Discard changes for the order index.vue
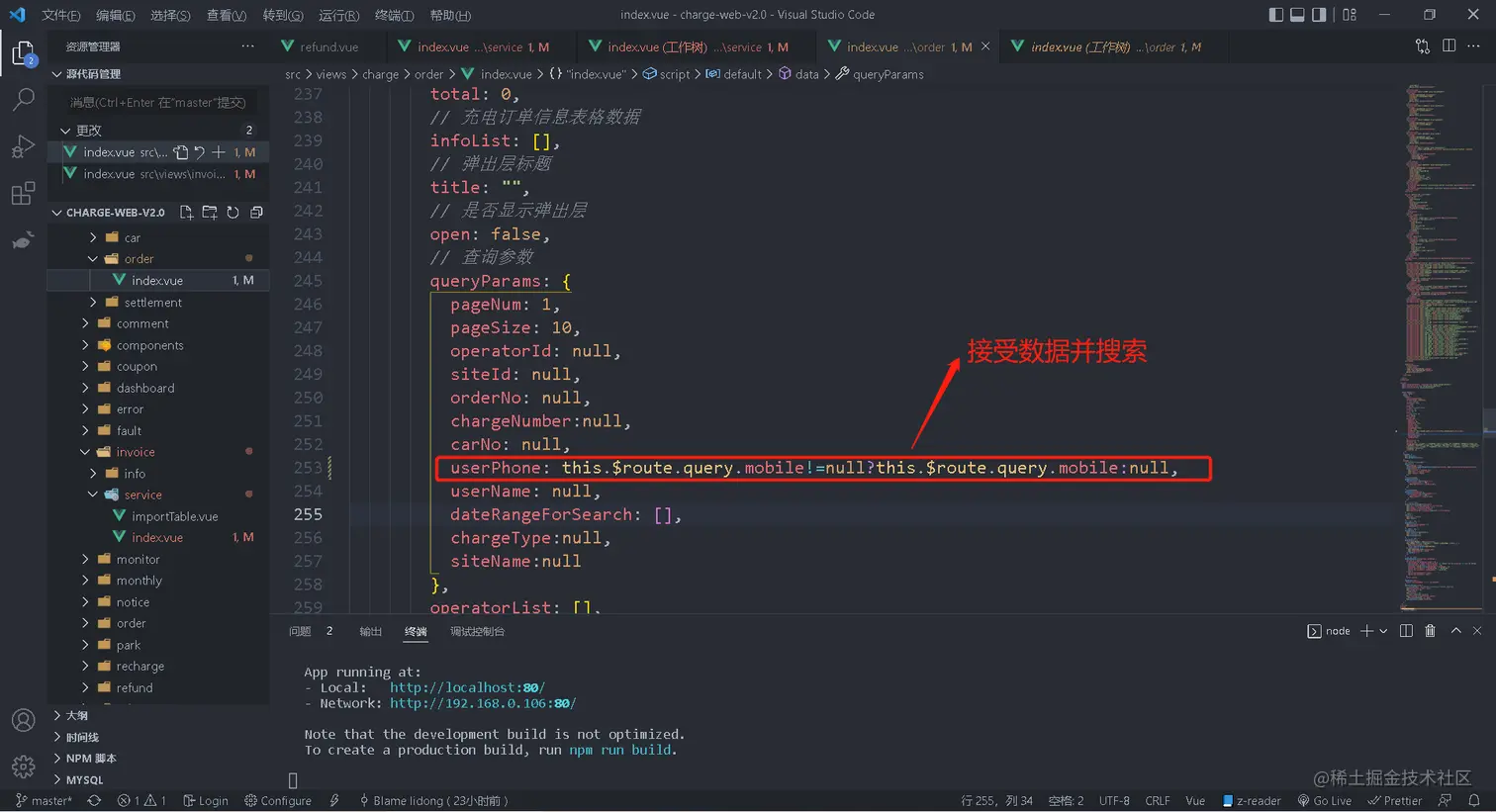The height and width of the screenshot is (812, 1496). pos(199,152)
